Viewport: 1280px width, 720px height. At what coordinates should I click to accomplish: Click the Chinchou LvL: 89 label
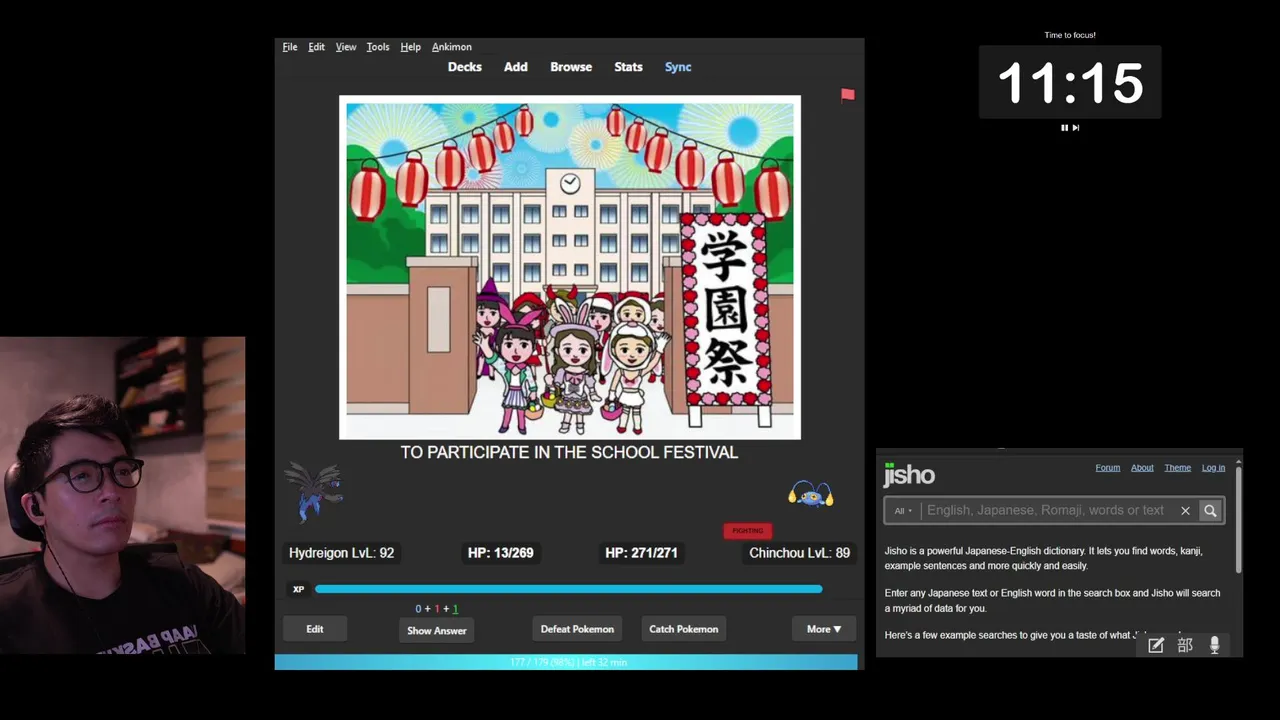coord(799,553)
